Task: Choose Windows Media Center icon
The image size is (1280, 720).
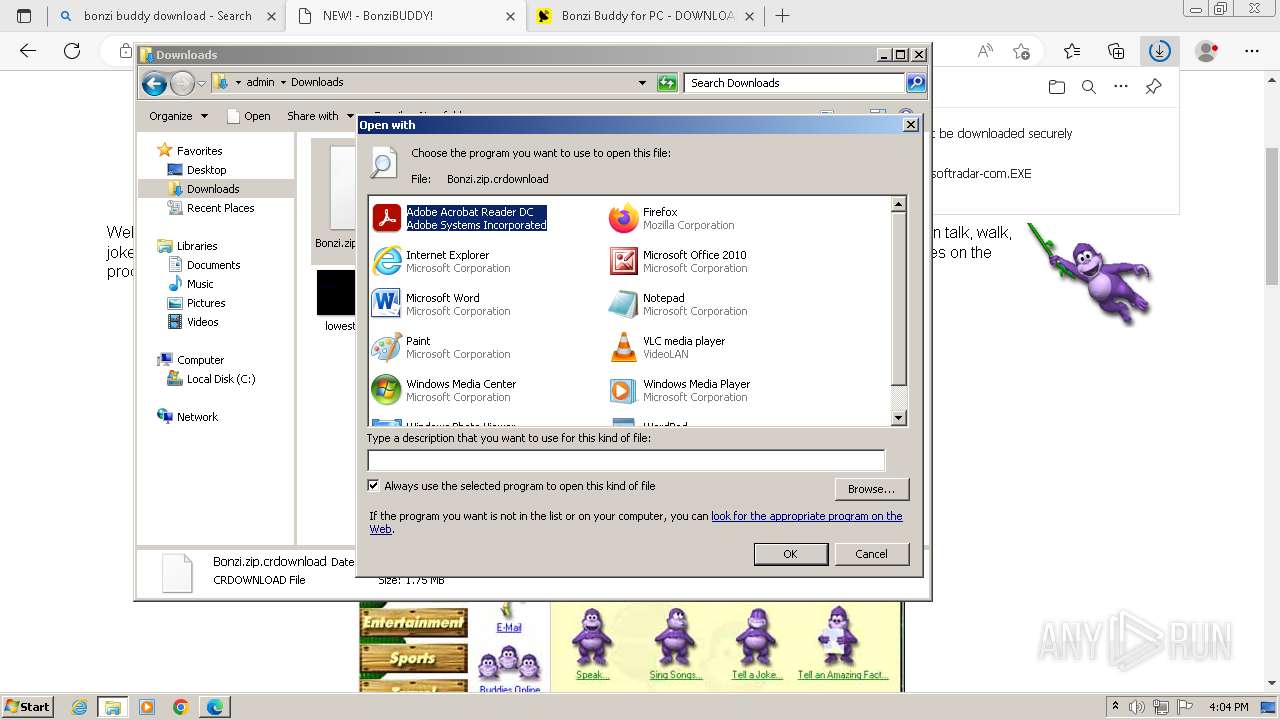Action: (x=387, y=390)
